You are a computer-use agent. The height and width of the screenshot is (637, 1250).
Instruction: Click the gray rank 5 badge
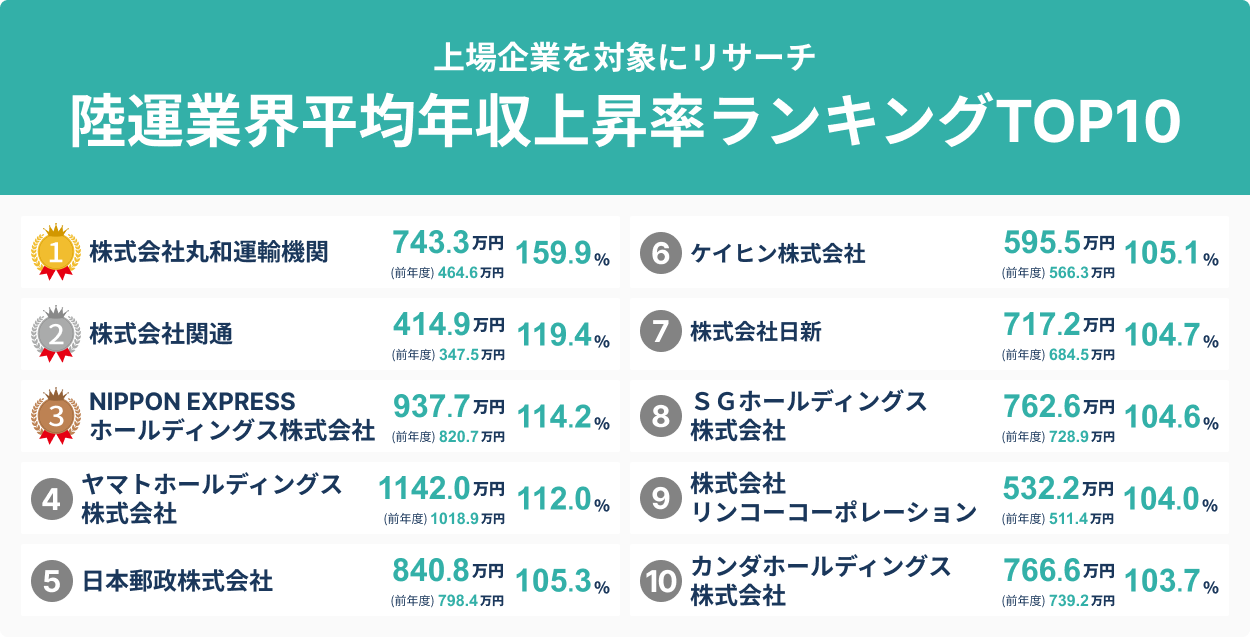tap(51, 580)
